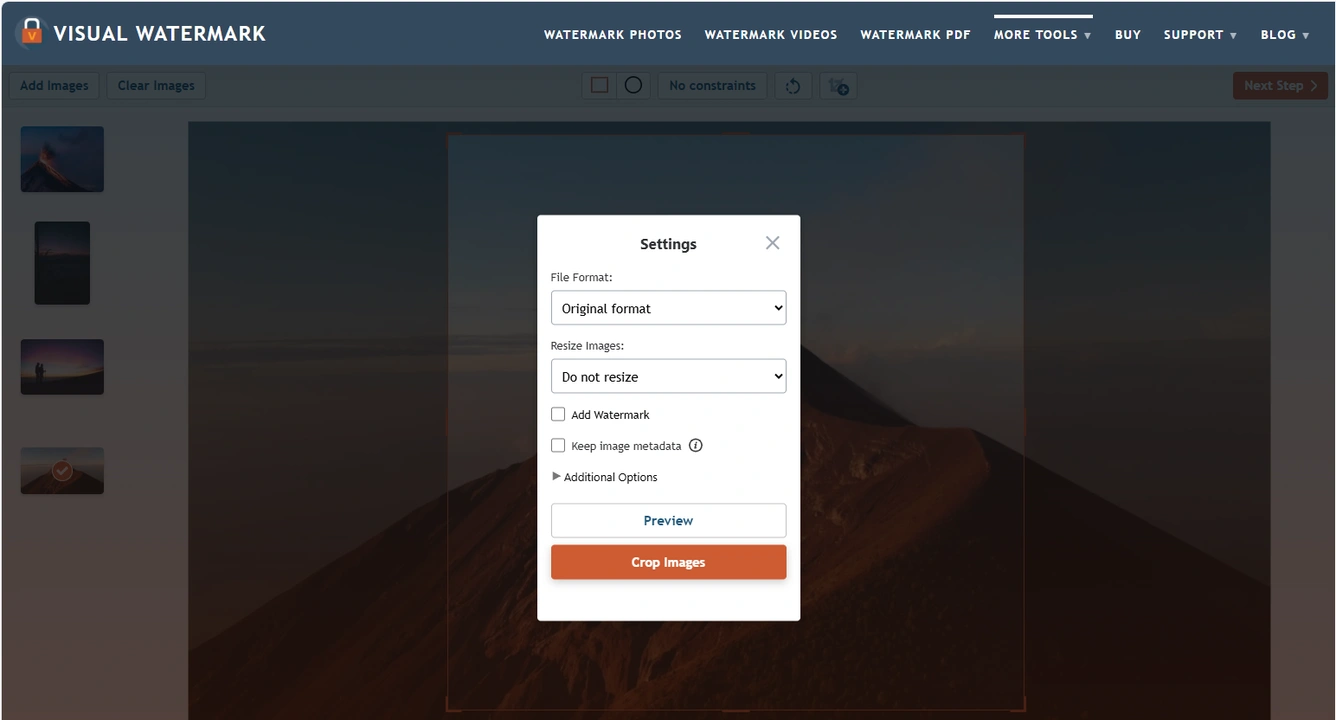1336x720 pixels.
Task: Click the Visual Watermark brand name
Action: [159, 33]
